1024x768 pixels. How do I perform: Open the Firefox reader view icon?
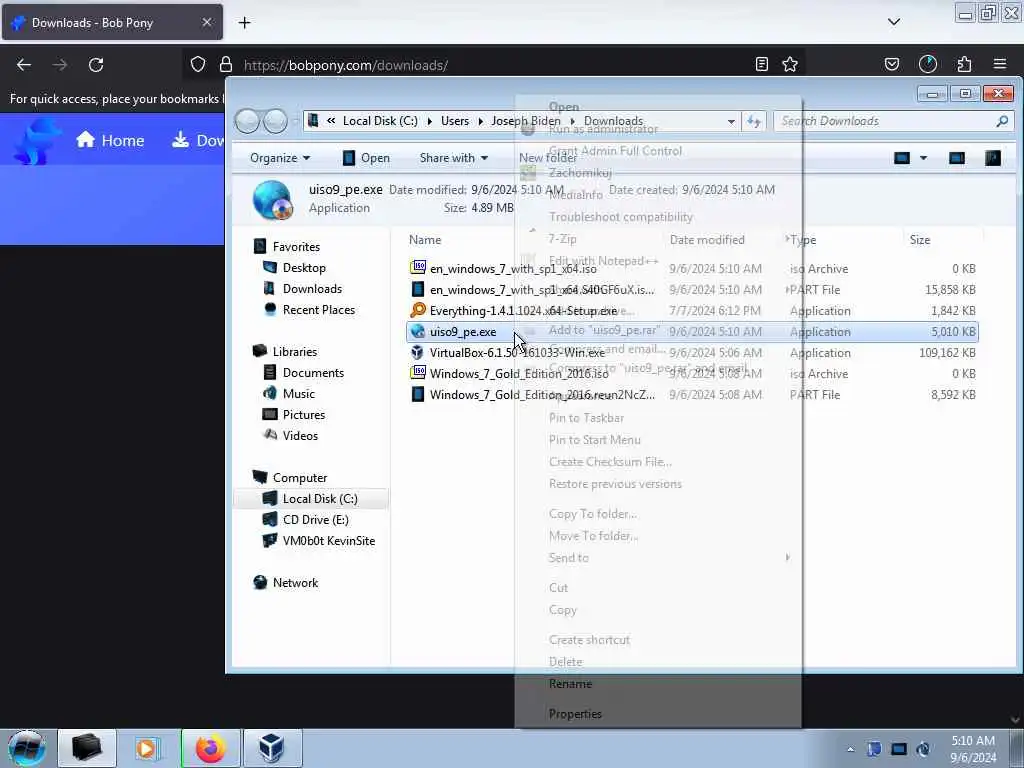pos(761,64)
